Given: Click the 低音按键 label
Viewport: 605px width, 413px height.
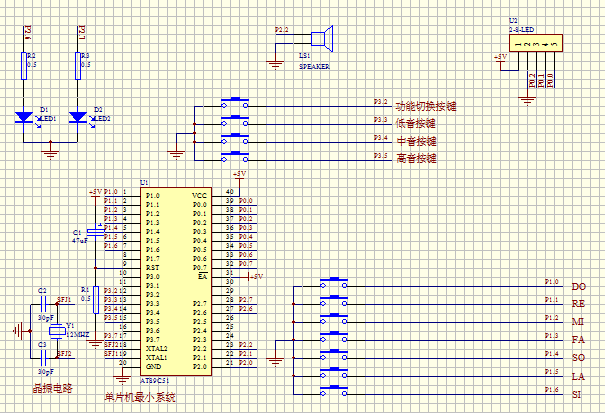Looking at the screenshot, I should [416, 123].
